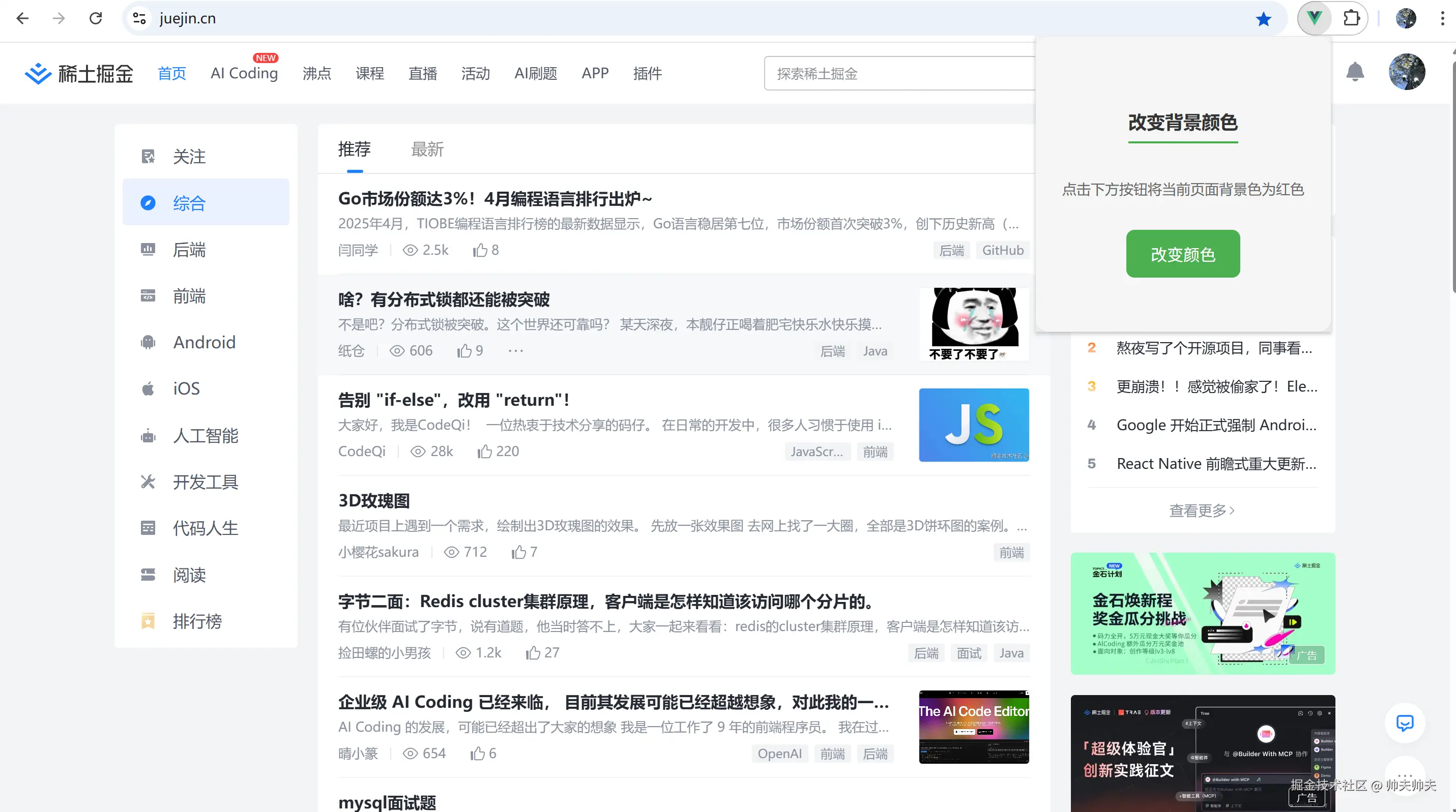1456x812 pixels.
Task: Open the green V extension icon
Action: click(1315, 19)
